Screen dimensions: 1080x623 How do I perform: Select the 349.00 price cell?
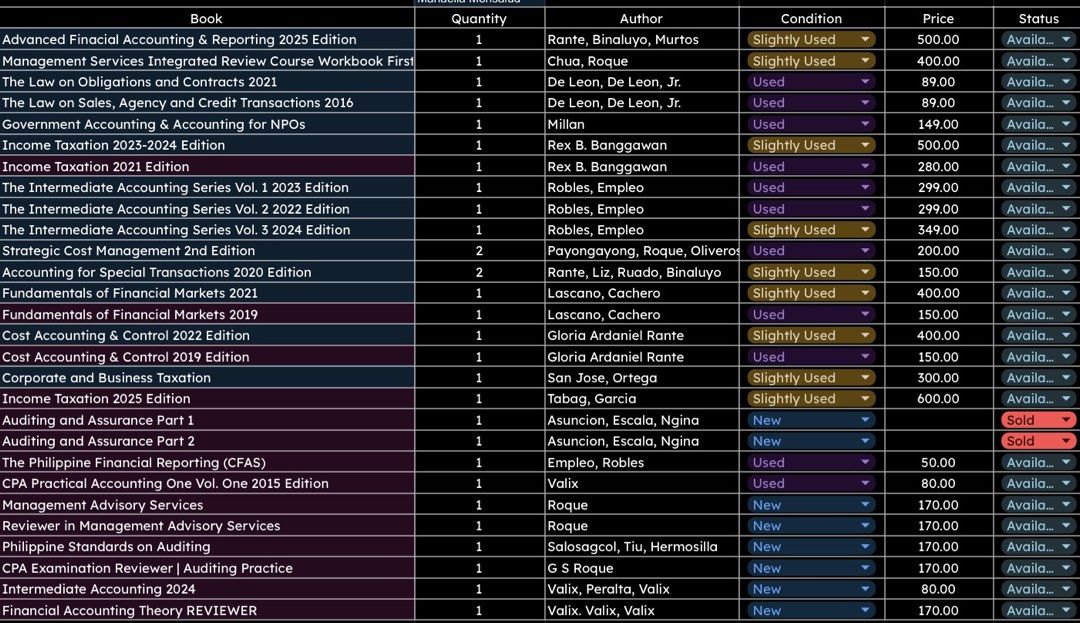pos(939,230)
